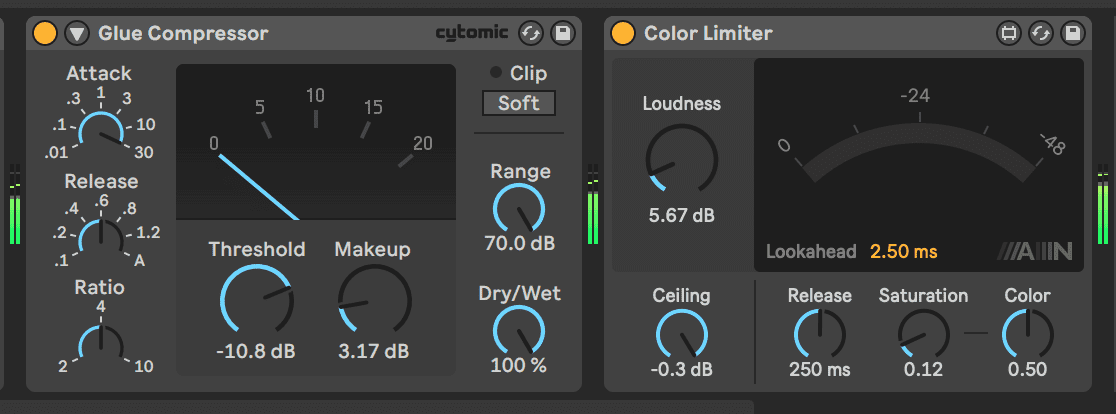Screen dimensions: 1116x414
Task: Collapse Glue Compressor sidechain triangle
Action: point(76,33)
